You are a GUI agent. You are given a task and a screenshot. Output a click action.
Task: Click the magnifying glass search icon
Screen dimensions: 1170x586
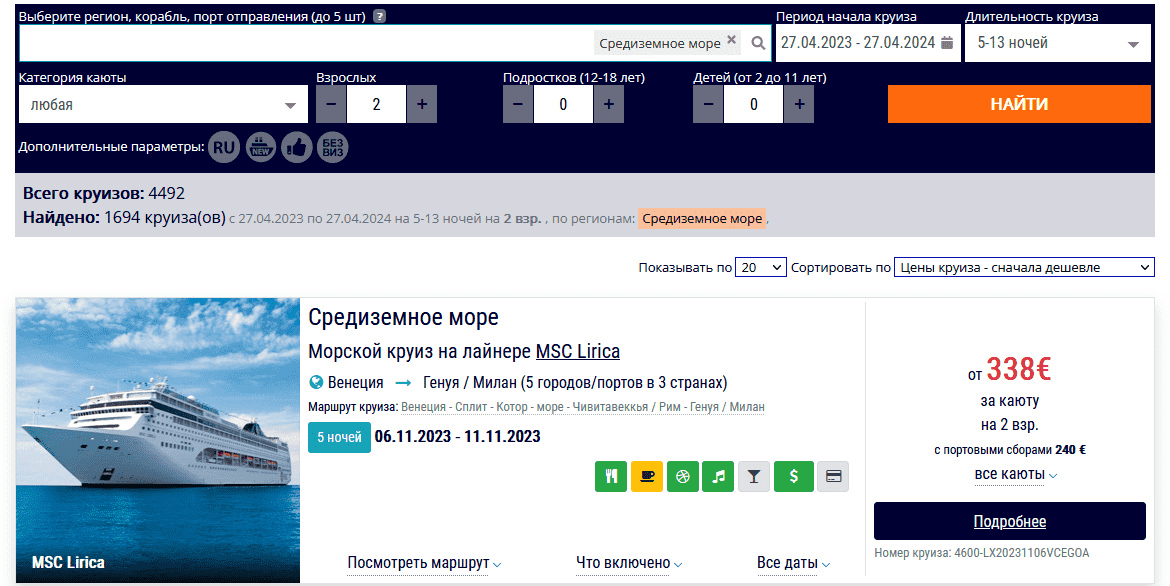click(758, 43)
